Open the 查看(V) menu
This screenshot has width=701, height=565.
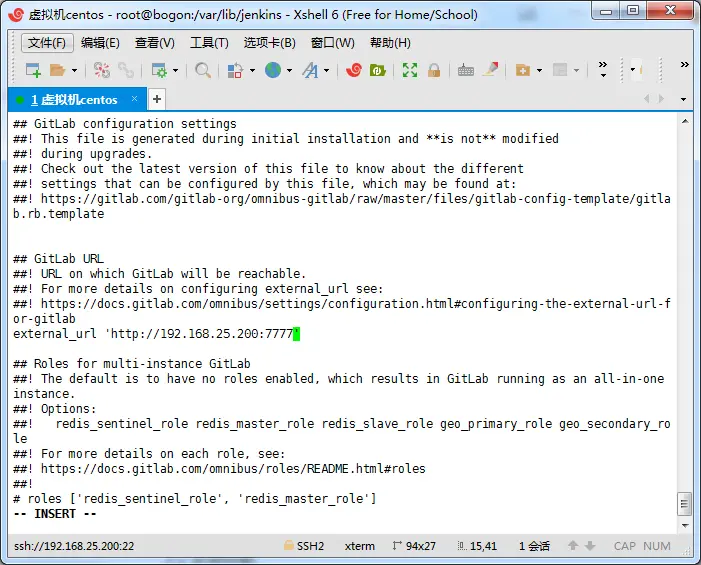coord(155,43)
